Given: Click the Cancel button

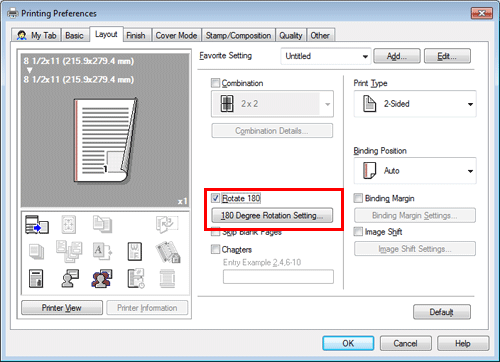Looking at the screenshot, I should [x=406, y=343].
